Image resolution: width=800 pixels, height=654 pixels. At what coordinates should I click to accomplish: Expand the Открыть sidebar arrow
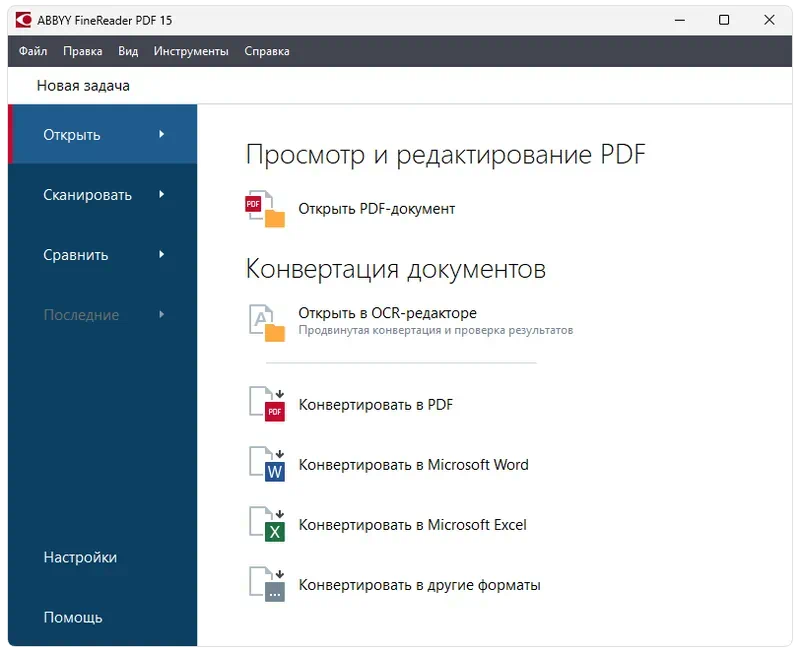click(x=162, y=134)
